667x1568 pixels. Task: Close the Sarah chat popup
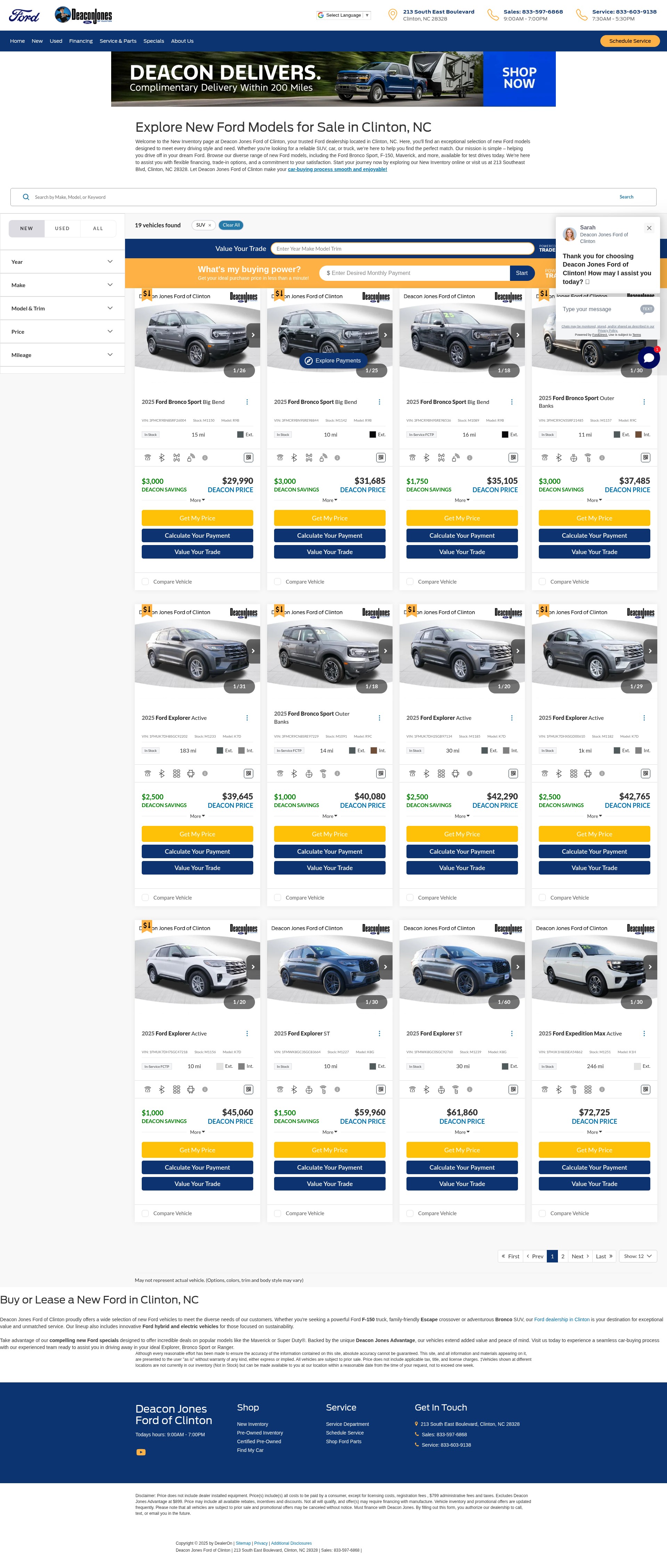click(x=649, y=228)
